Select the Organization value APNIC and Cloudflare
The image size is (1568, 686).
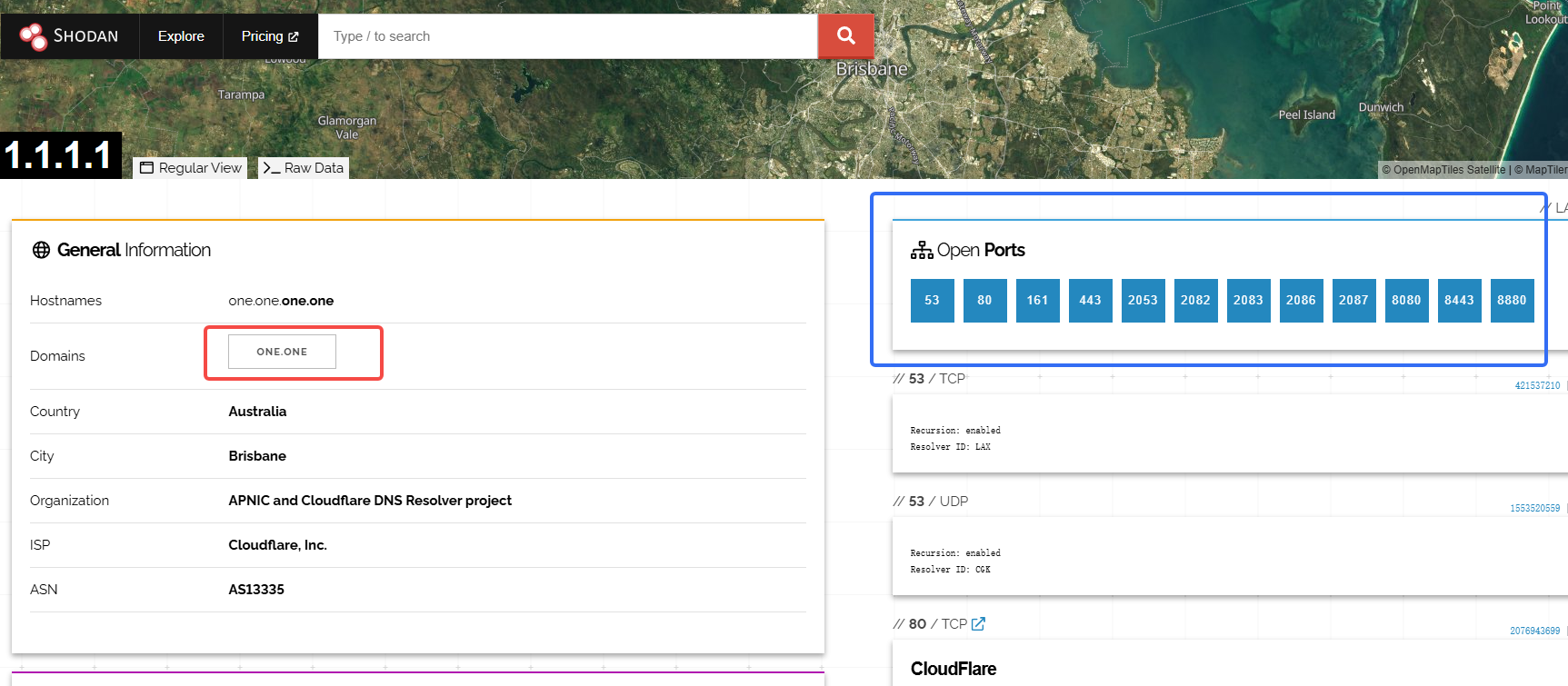(370, 501)
